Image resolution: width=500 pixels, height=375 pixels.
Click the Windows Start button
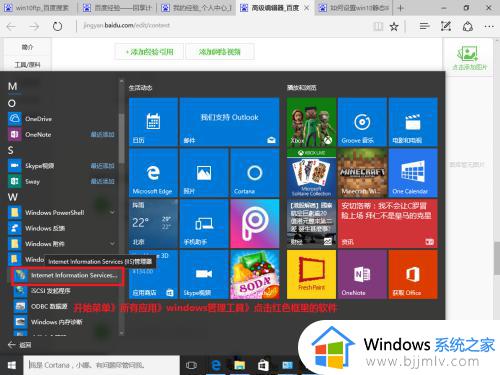click(x=11, y=365)
